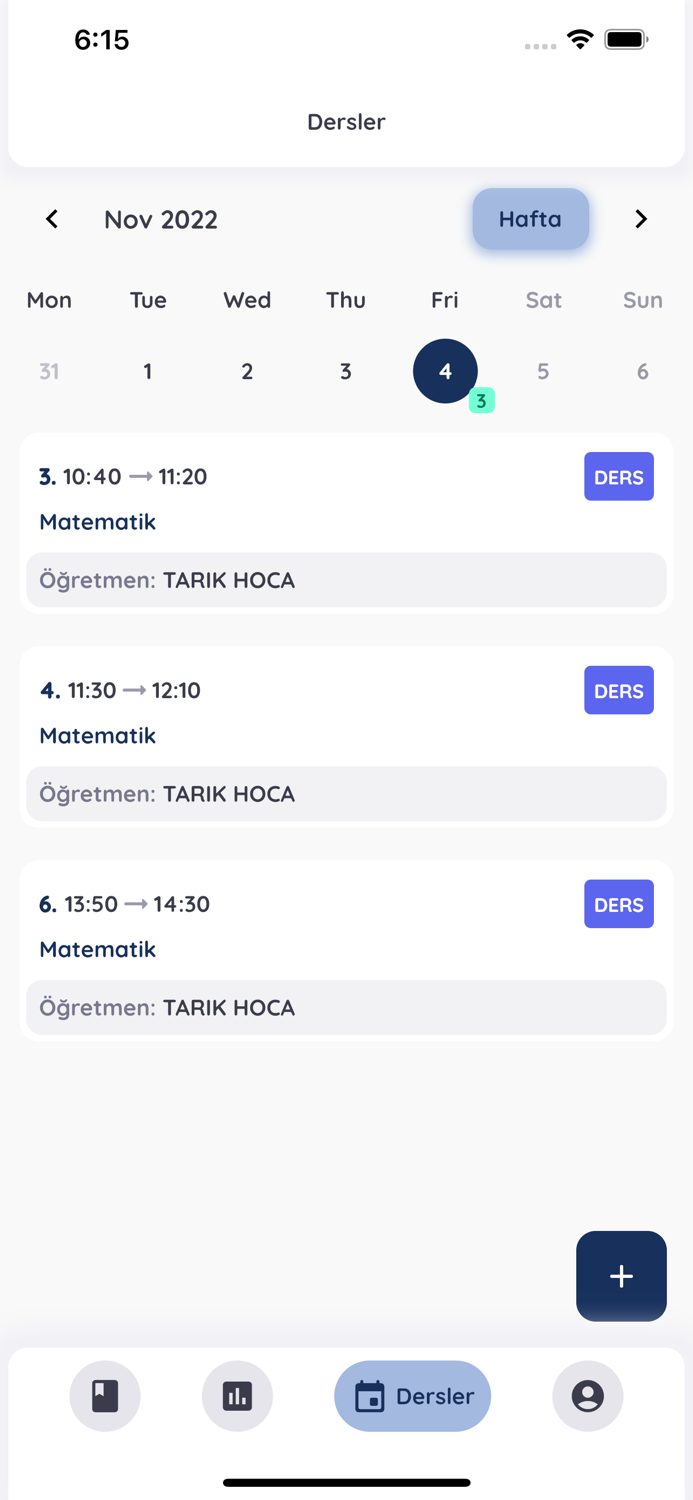This screenshot has width=693, height=1500.
Task: Toggle the Hafta week view button
Action: click(x=530, y=219)
